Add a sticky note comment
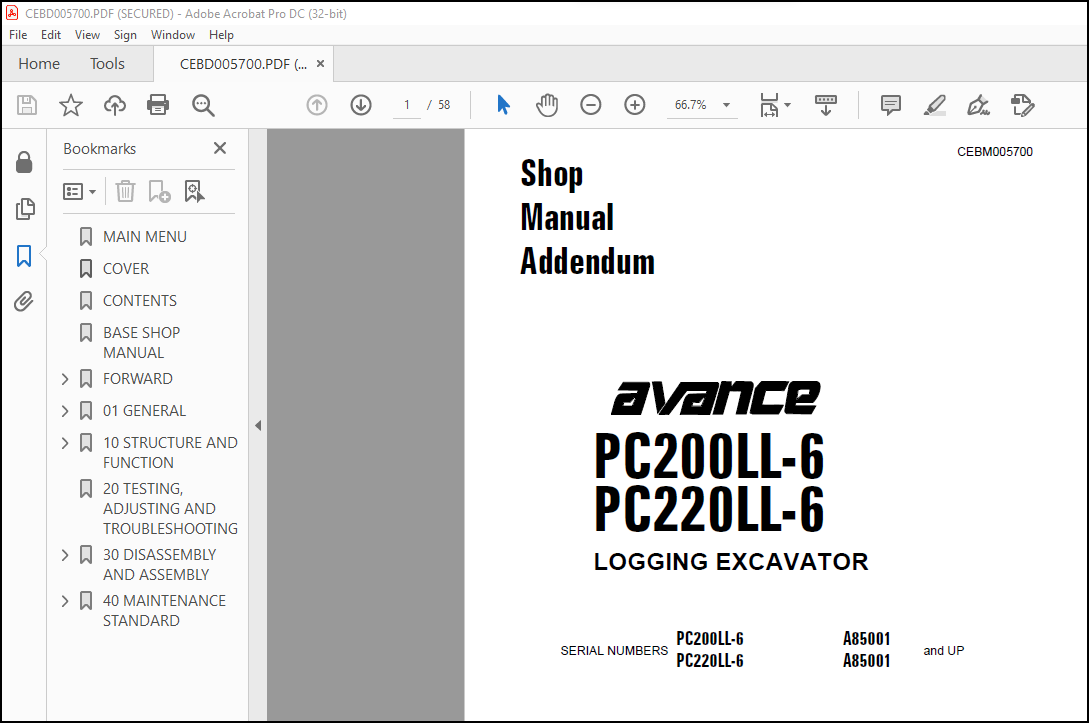Screen dimensions: 1089x723 (890, 105)
